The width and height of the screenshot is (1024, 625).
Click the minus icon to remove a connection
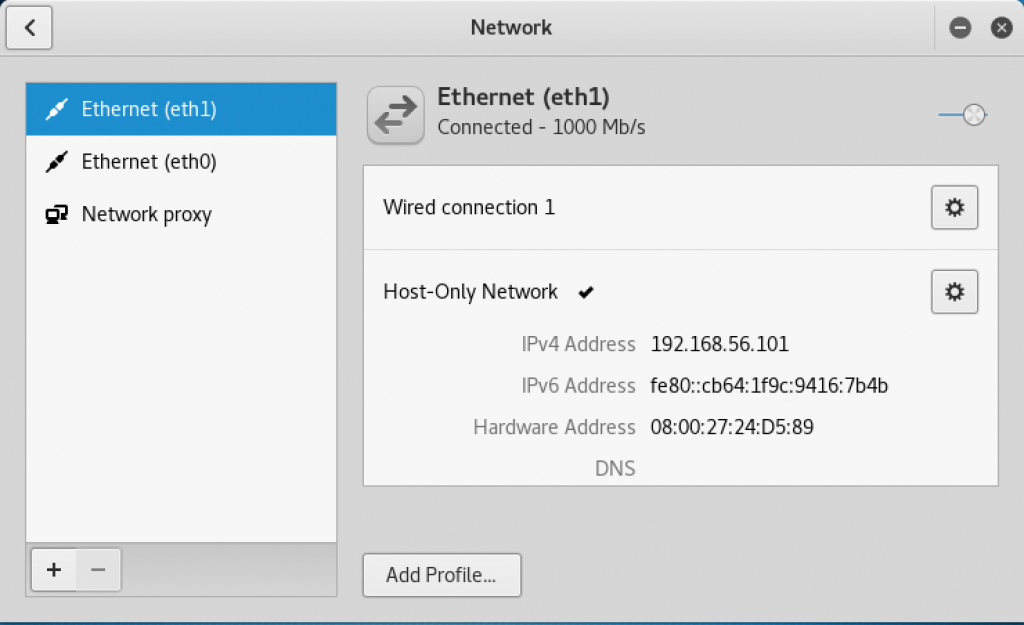pos(99,569)
